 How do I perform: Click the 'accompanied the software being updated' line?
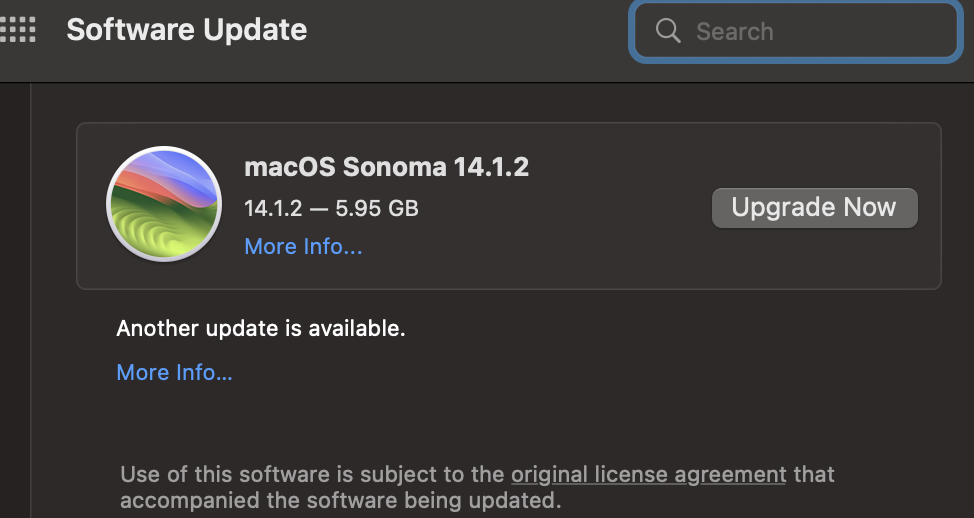tap(340, 499)
